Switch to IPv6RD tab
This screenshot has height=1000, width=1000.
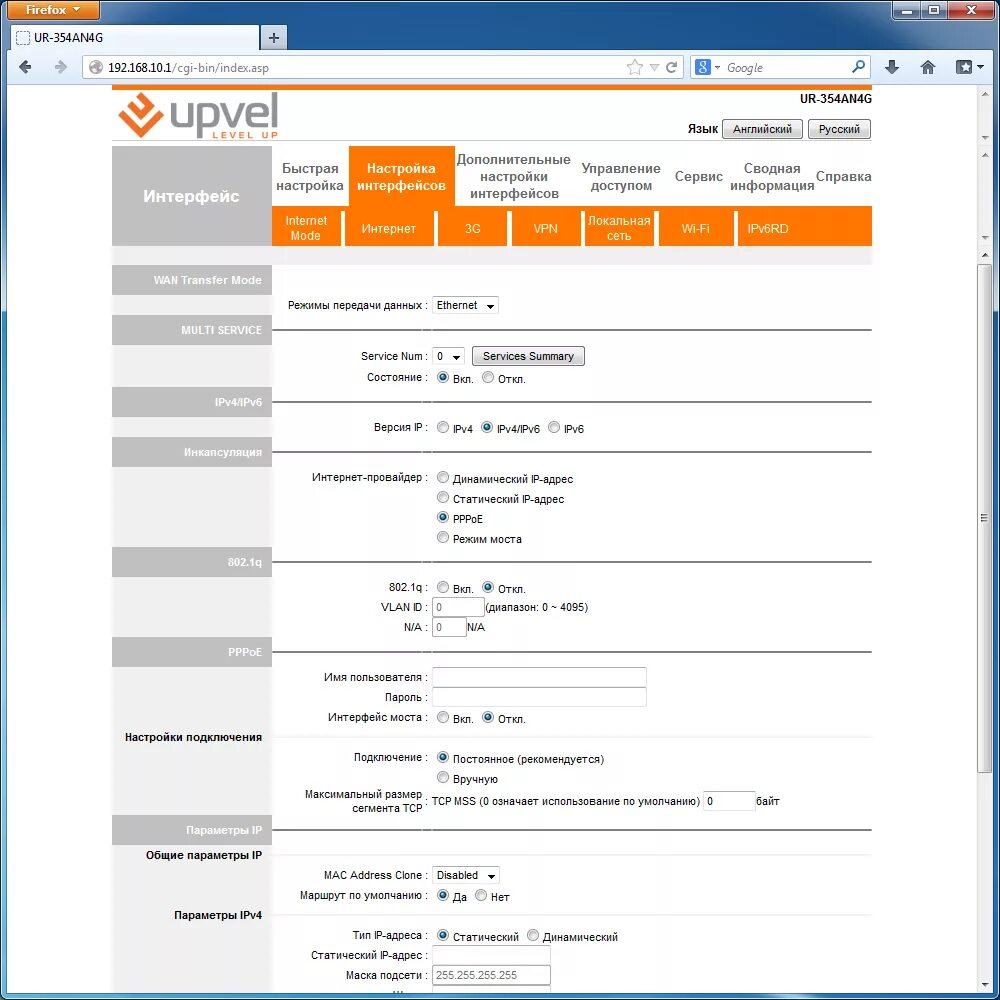tap(768, 228)
